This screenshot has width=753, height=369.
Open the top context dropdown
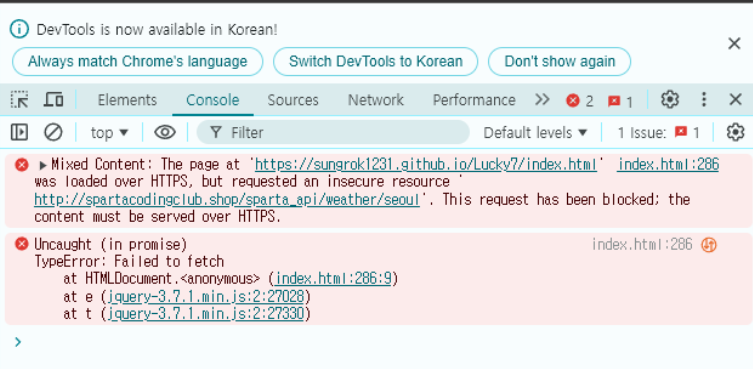tap(109, 132)
